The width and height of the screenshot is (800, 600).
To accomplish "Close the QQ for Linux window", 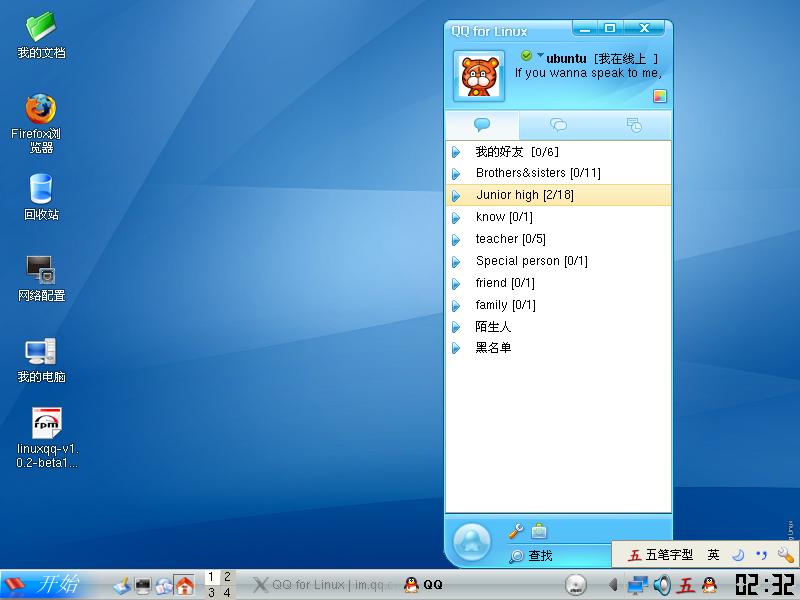I will pos(644,29).
